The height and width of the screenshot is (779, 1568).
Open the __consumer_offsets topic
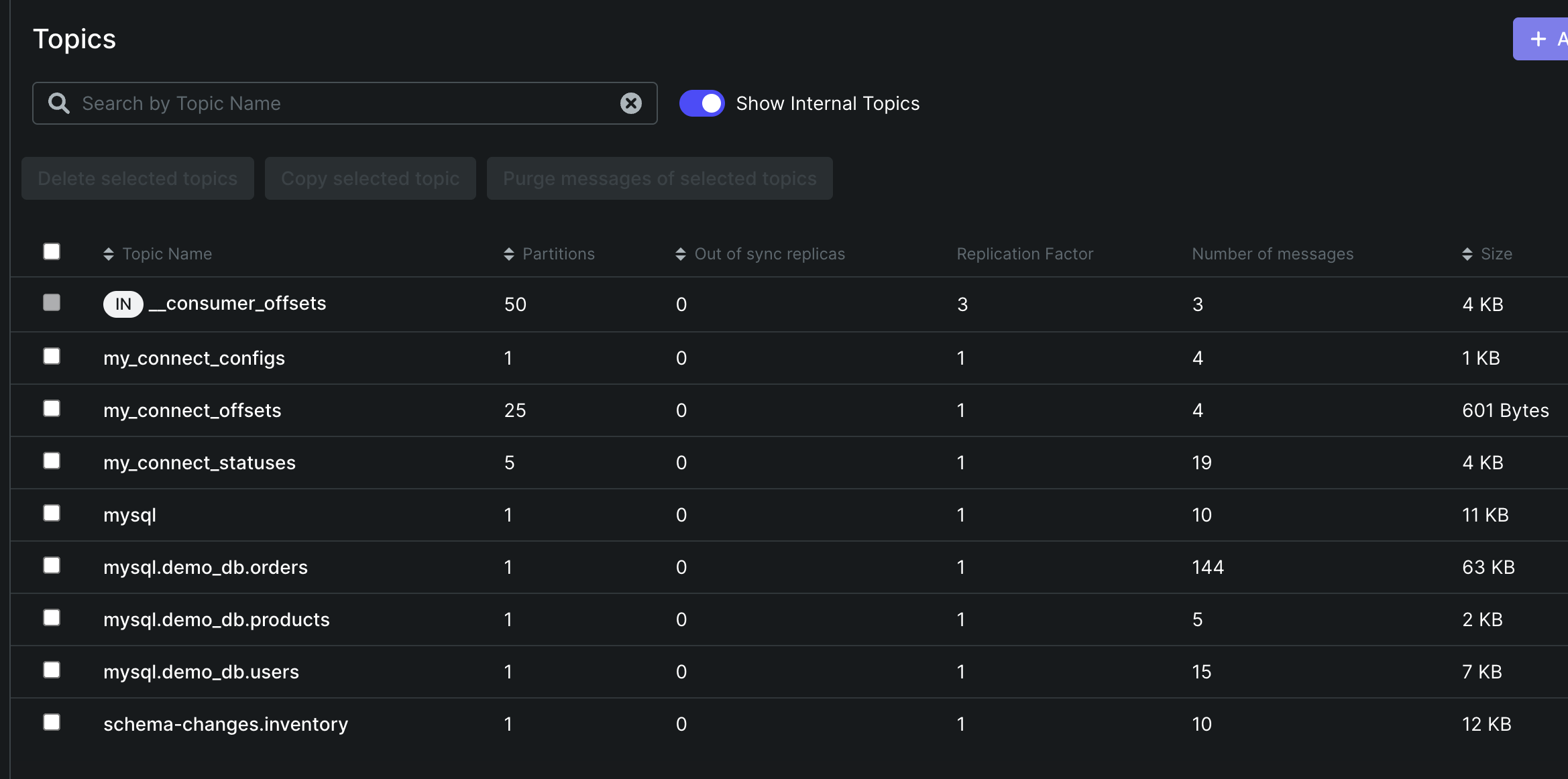tap(237, 304)
